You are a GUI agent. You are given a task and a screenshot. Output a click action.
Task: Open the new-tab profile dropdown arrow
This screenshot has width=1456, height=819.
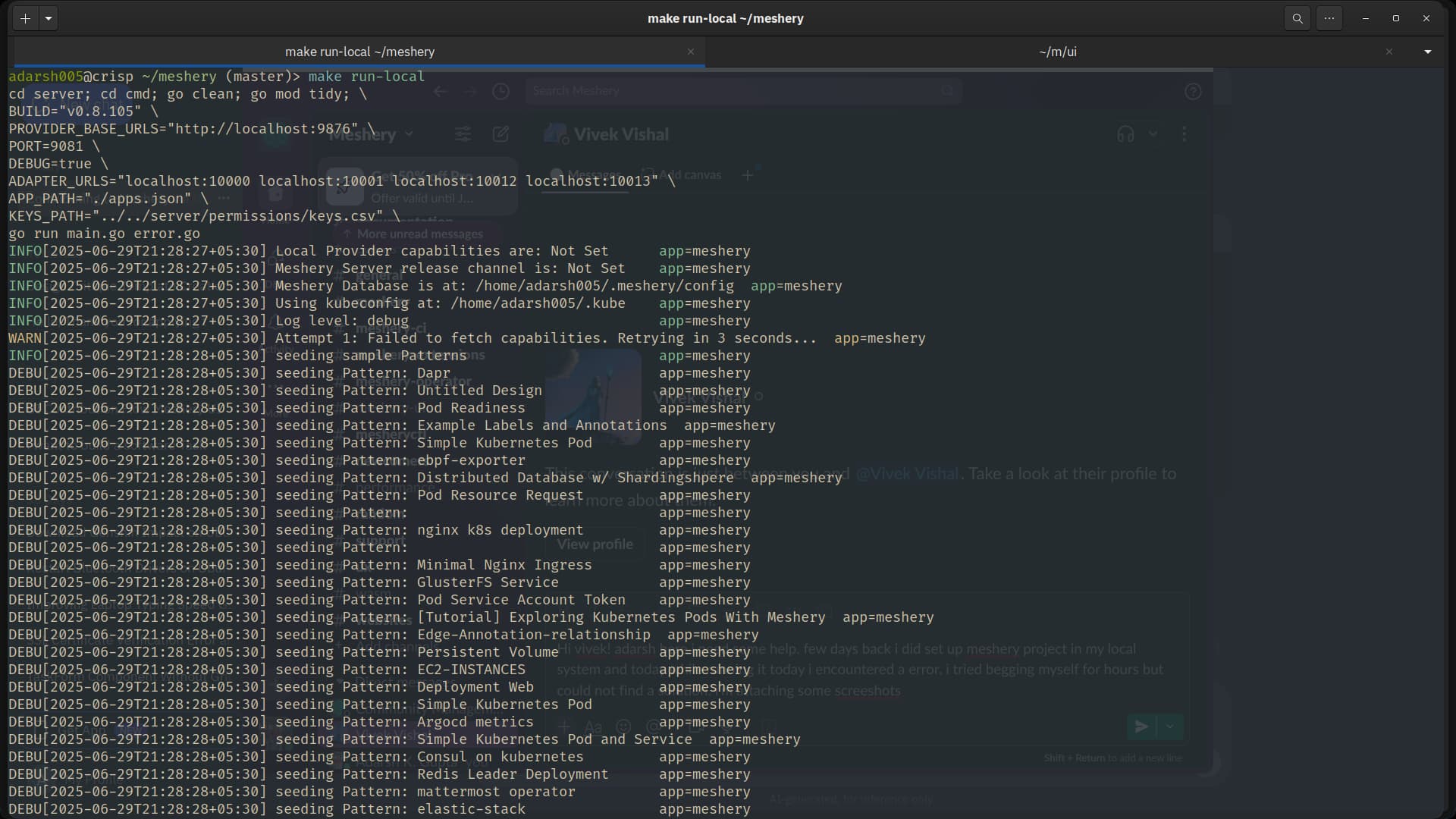(x=49, y=18)
